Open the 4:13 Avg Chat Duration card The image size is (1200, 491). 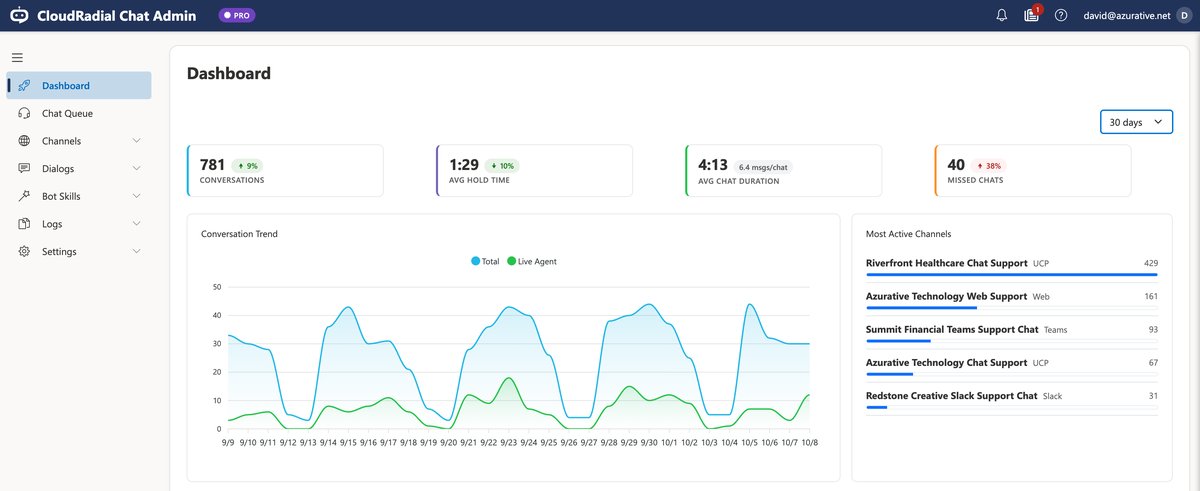(783, 170)
